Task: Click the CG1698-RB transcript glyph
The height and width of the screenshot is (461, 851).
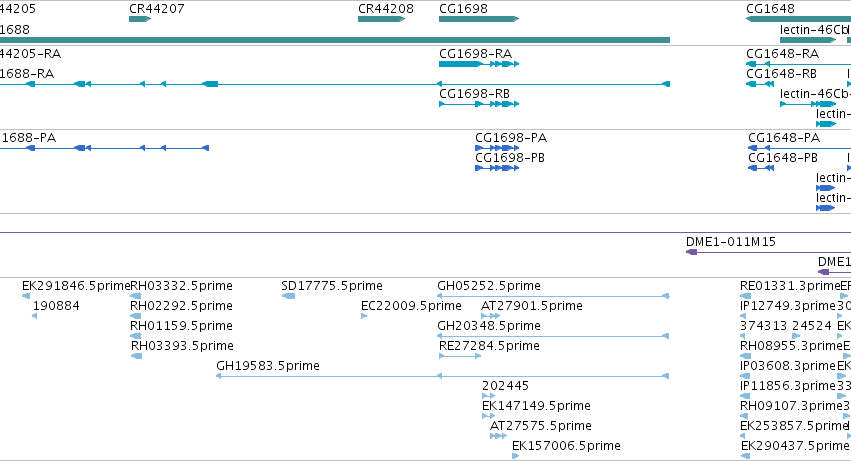Action: [x=479, y=104]
